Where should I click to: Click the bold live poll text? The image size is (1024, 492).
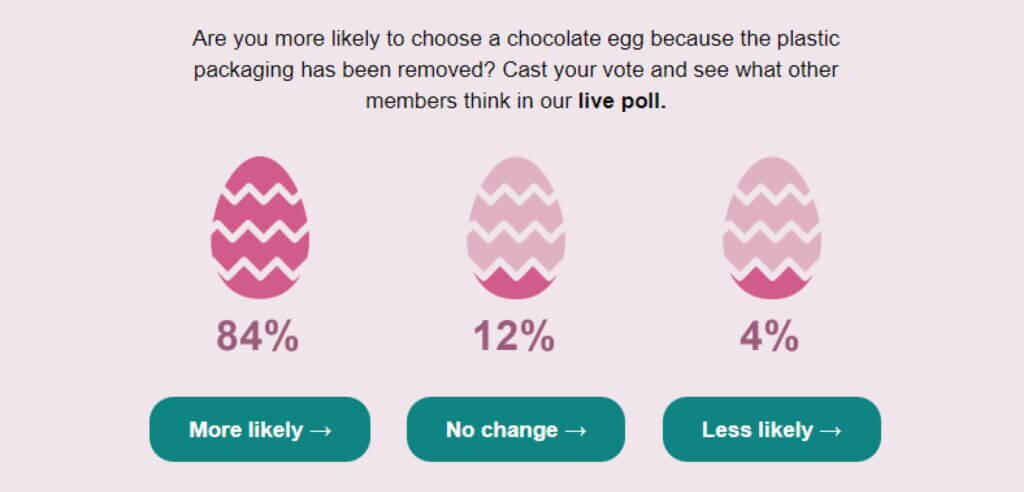coord(622,102)
